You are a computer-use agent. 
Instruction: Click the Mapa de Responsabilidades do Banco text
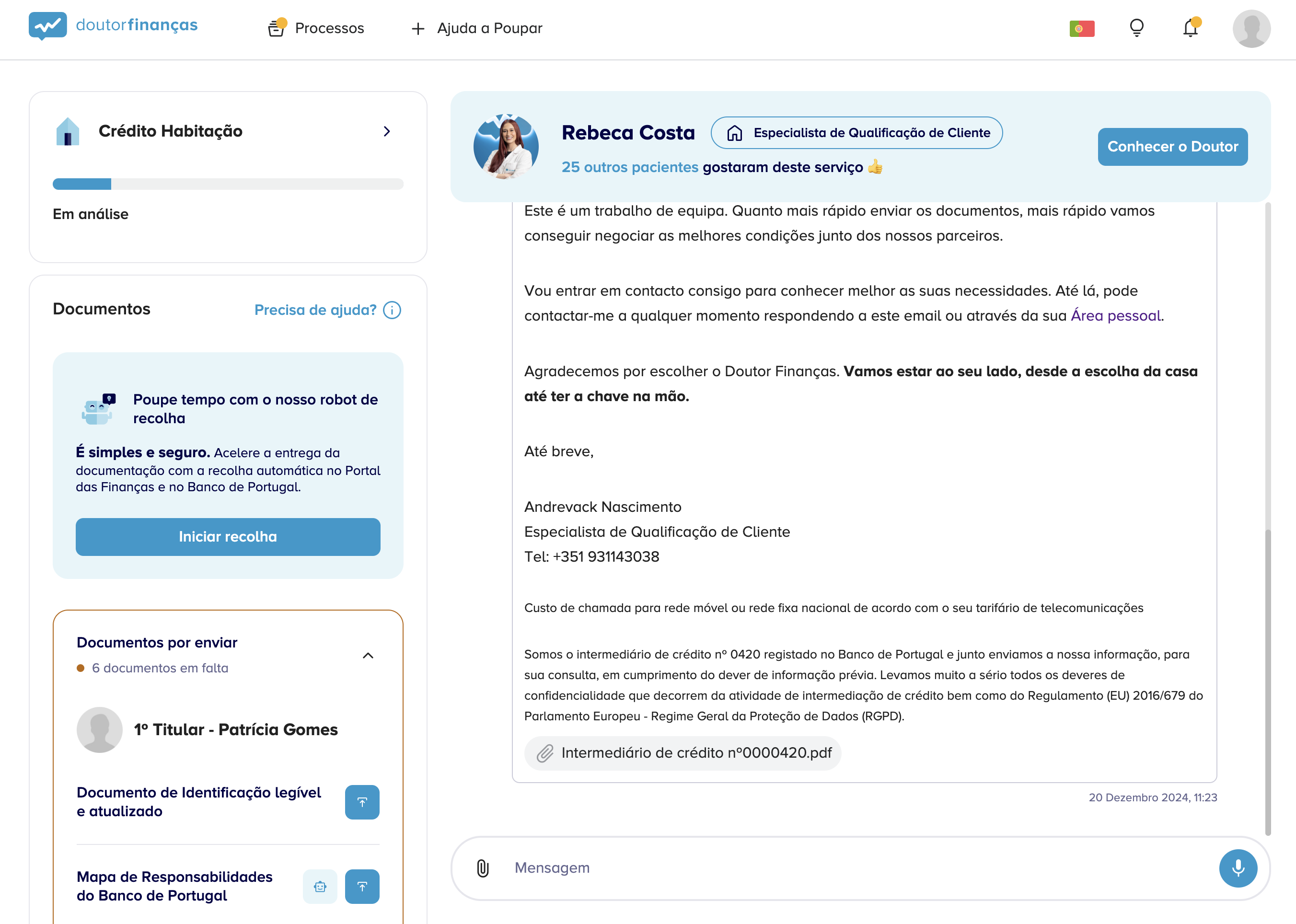[x=174, y=886]
